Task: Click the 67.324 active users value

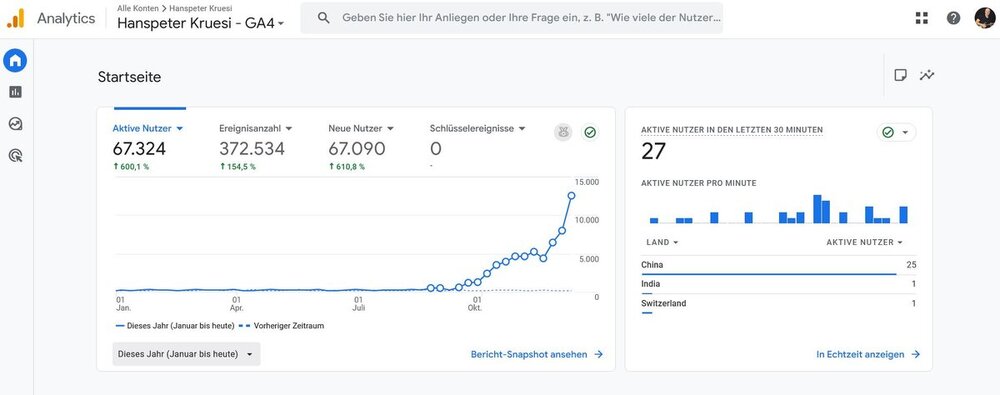Action: pyautogui.click(x=139, y=149)
